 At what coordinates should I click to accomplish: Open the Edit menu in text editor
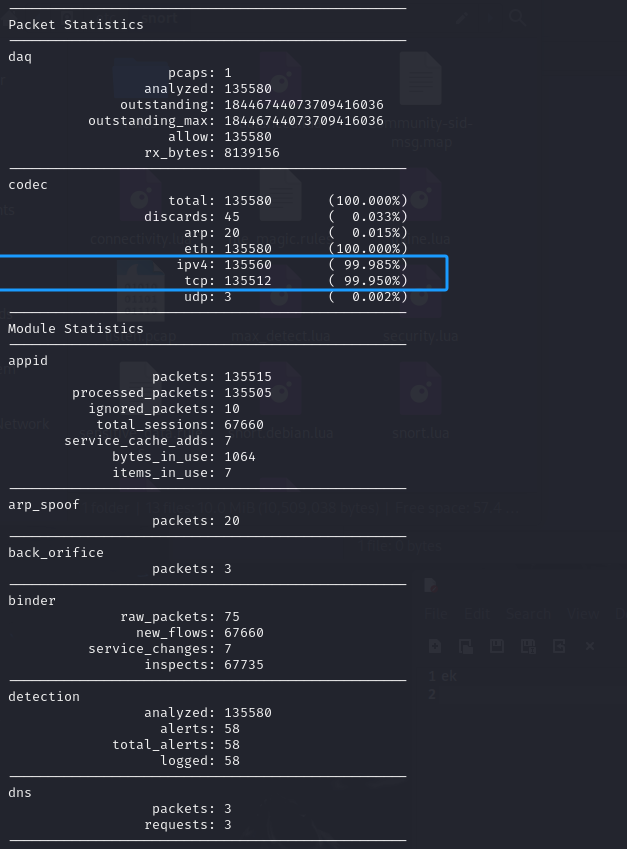click(476, 613)
